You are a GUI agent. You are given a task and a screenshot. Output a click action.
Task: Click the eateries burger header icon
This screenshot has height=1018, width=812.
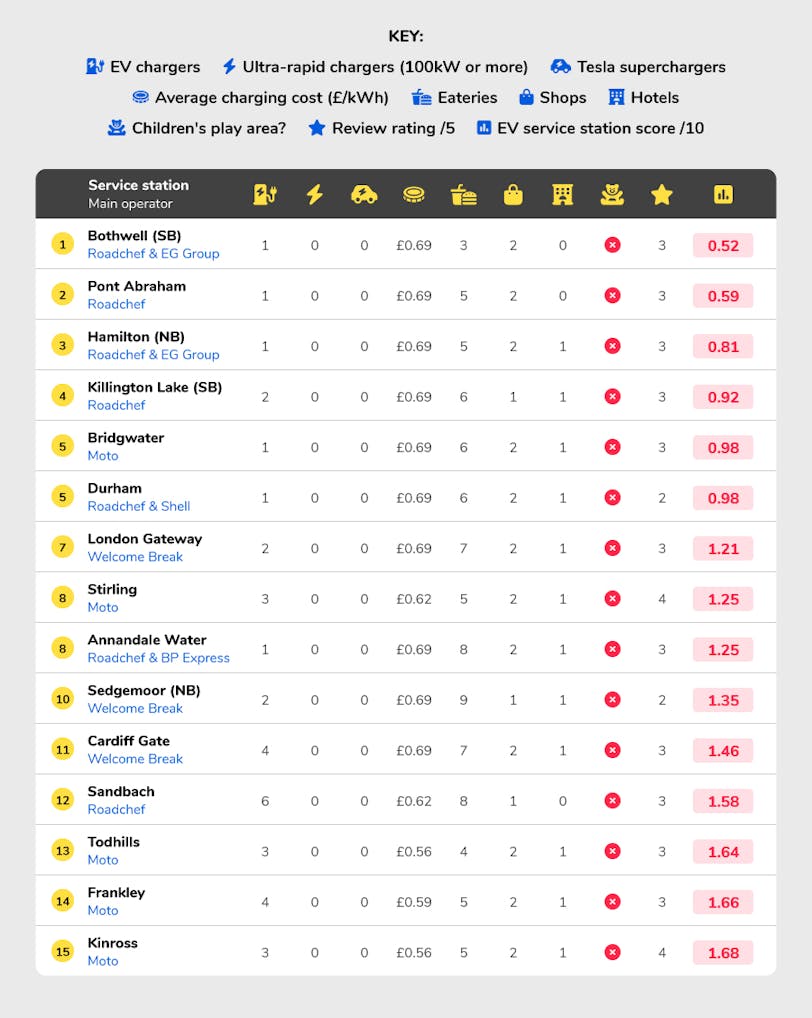tap(463, 194)
